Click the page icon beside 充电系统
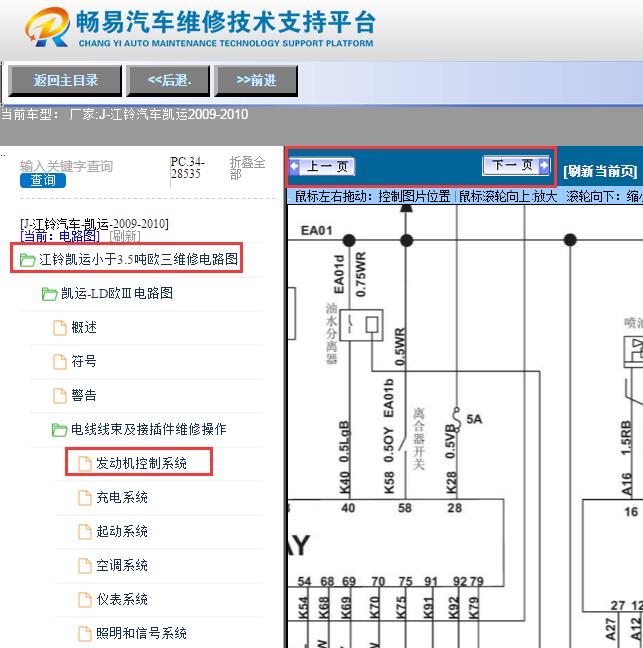This screenshot has height=648, width=643. pyautogui.click(x=85, y=498)
